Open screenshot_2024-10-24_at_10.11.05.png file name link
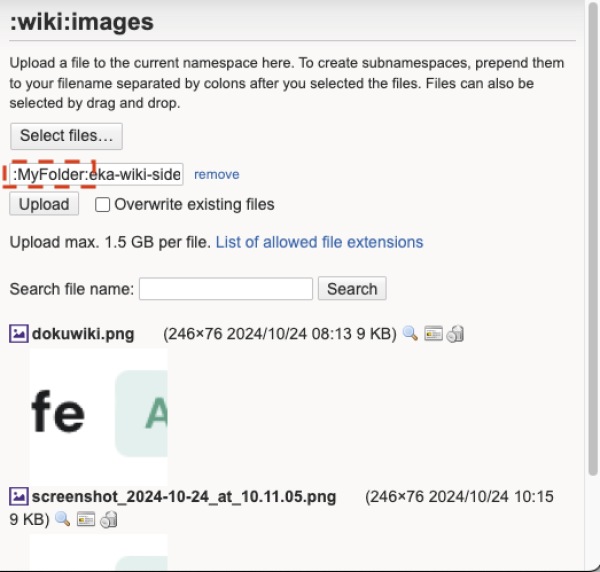This screenshot has height=572, width=600. [184, 497]
